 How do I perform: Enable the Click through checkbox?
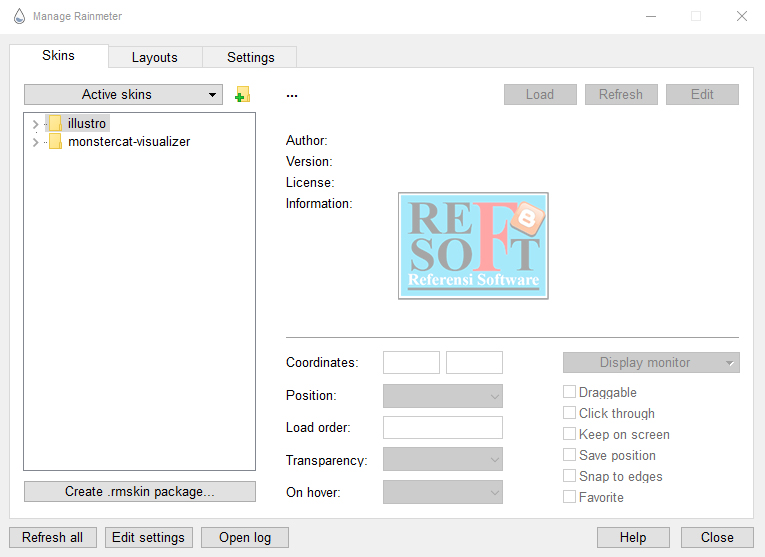(569, 413)
